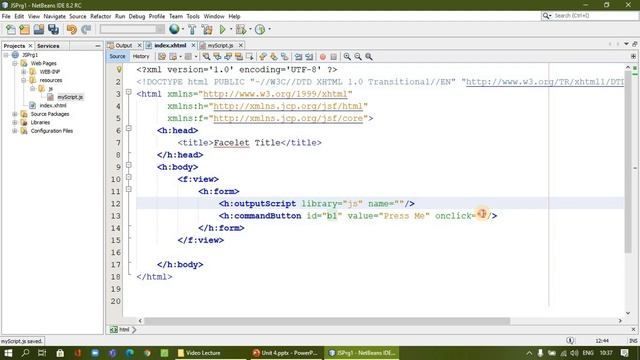The image size is (640, 360).
Task: Click the New Project toolbar icon
Action: point(24,29)
